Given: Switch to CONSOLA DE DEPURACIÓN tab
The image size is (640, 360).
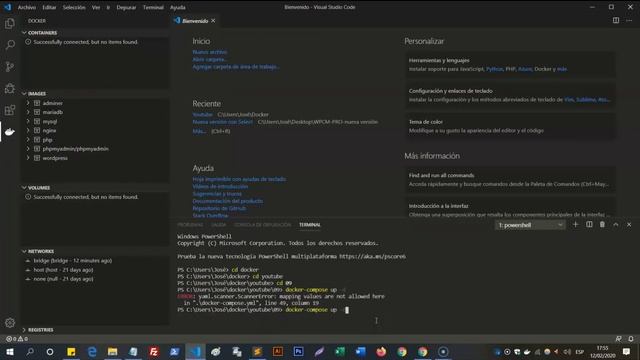Looking at the screenshot, I should [262, 225].
